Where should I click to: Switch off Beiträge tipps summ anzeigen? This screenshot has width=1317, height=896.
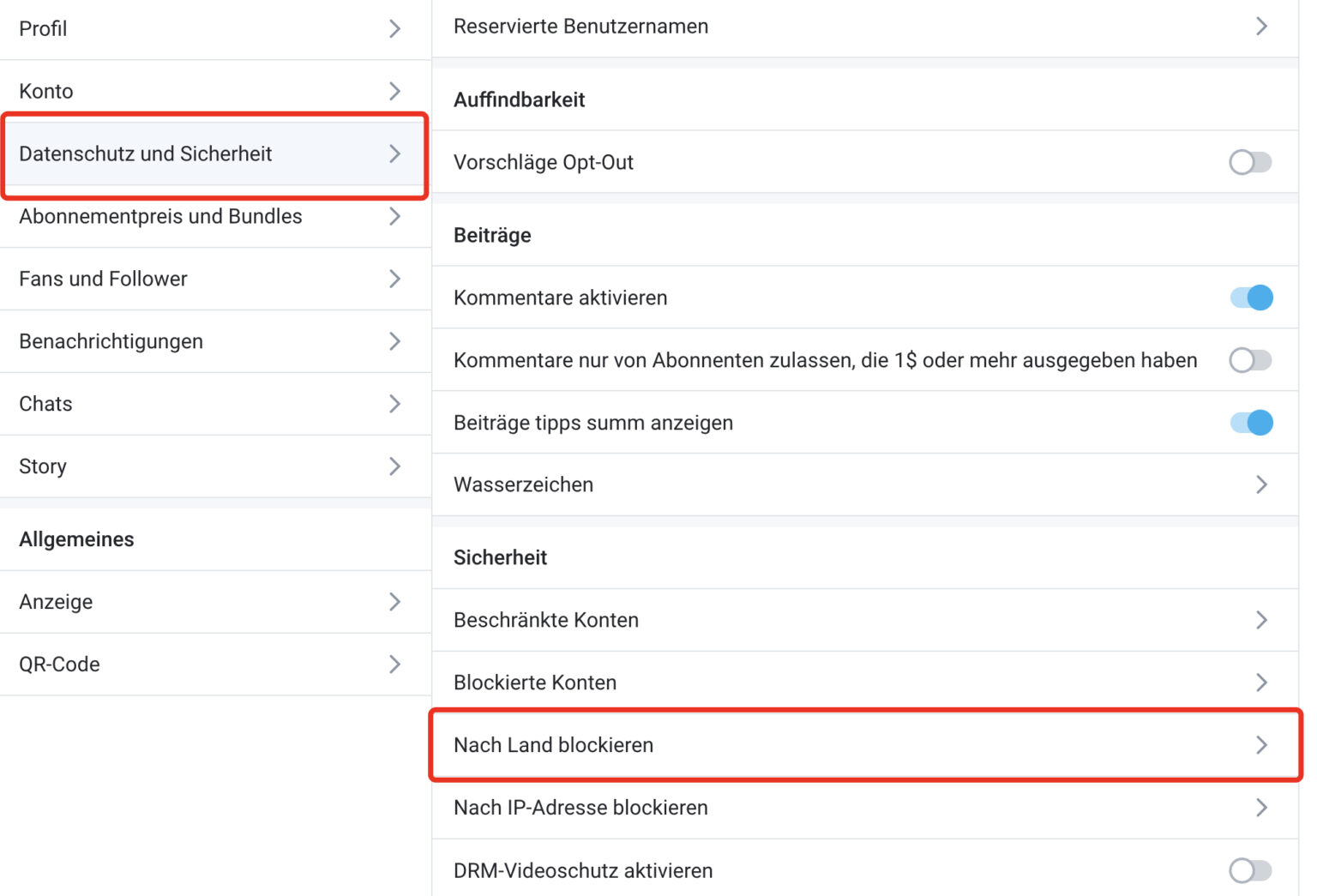[1251, 423]
